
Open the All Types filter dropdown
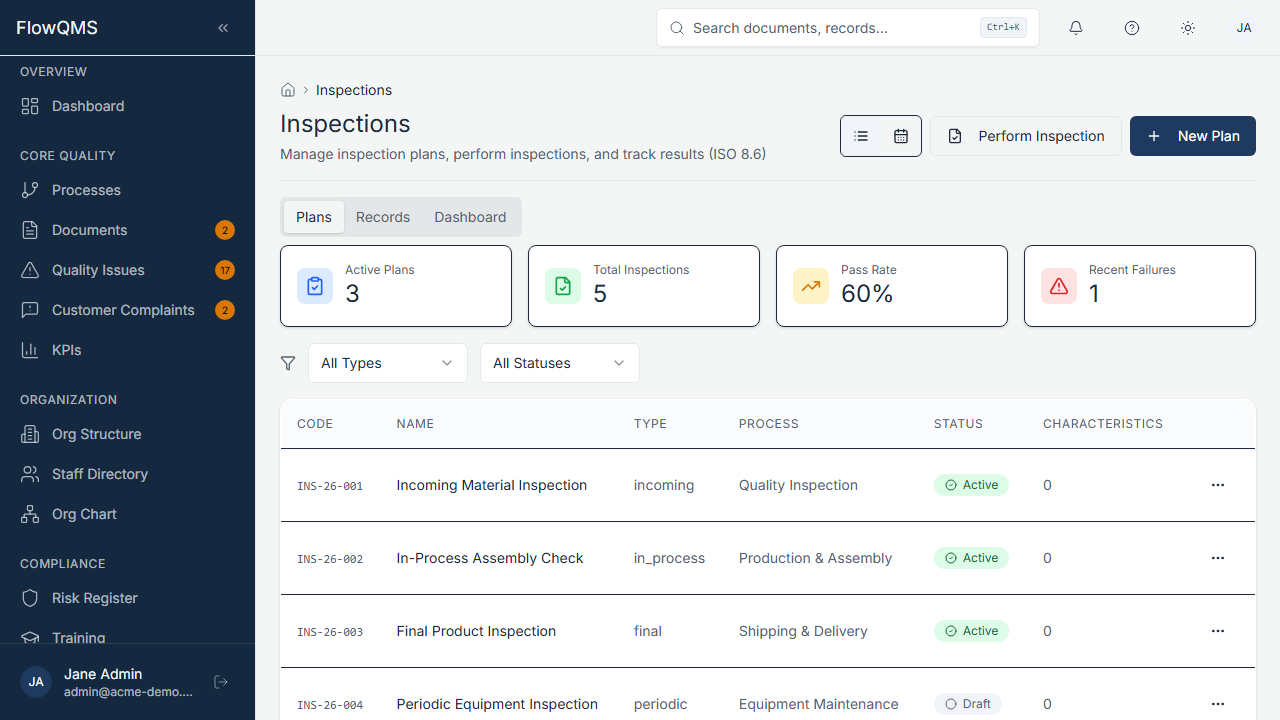[388, 363]
